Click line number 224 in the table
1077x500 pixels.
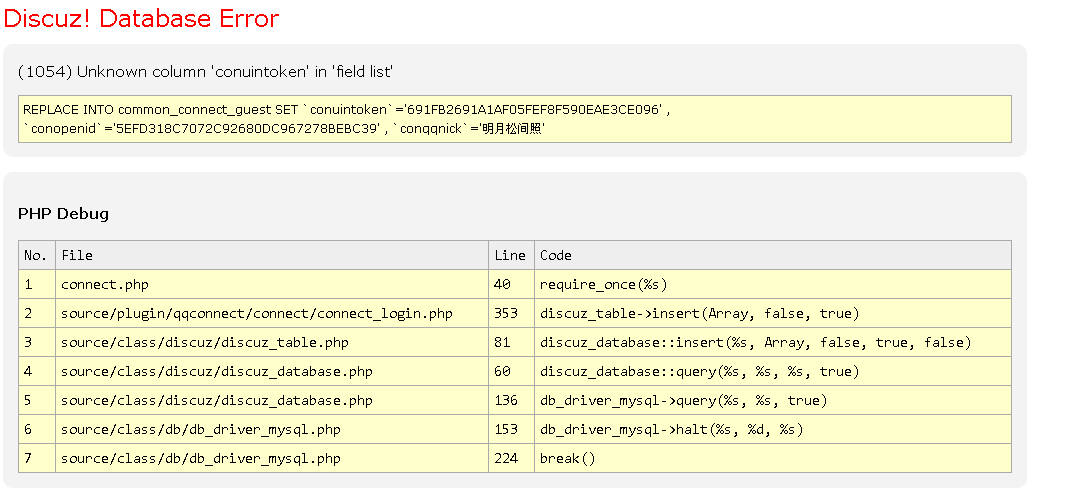(506, 459)
